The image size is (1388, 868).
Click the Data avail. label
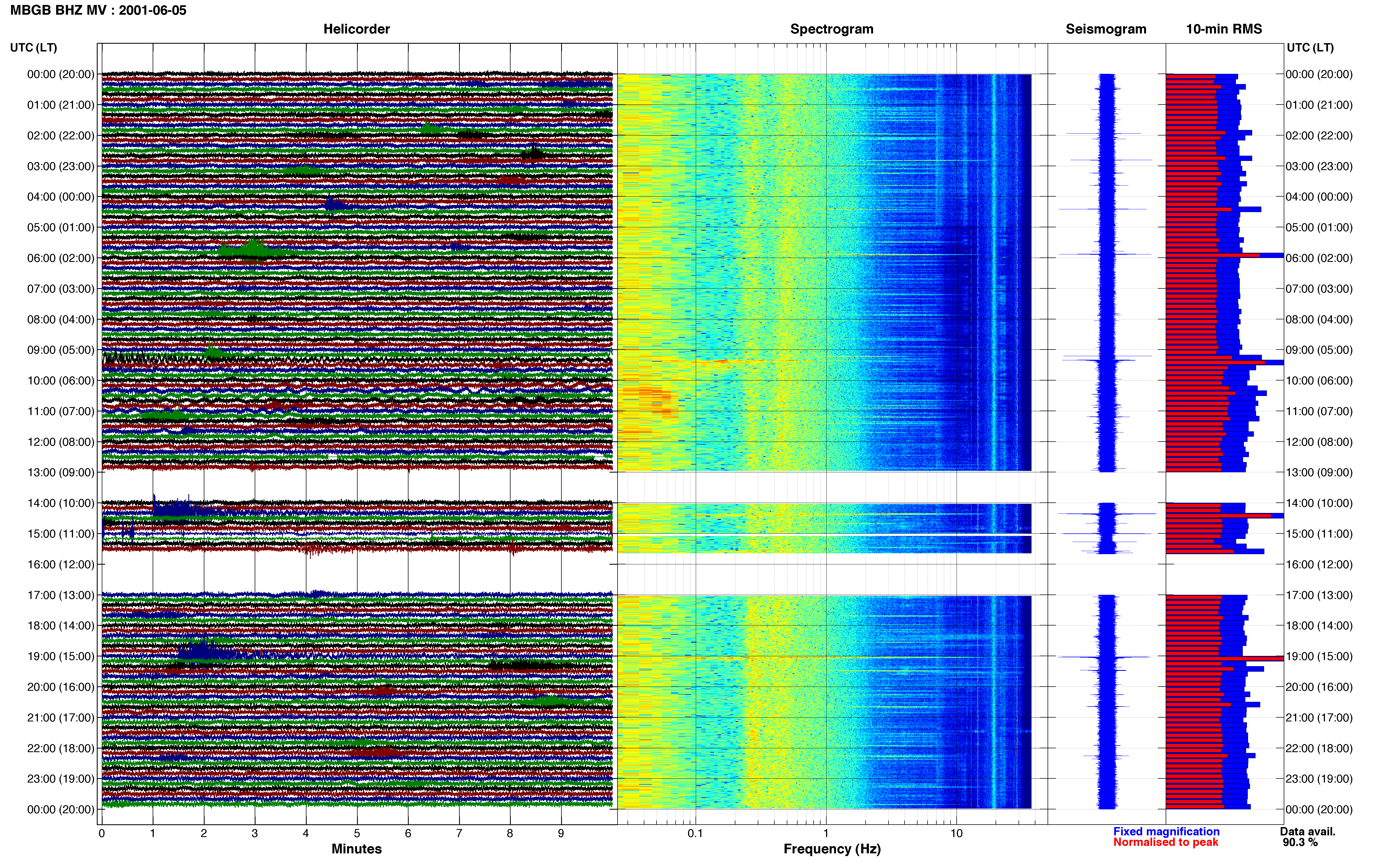1308,832
